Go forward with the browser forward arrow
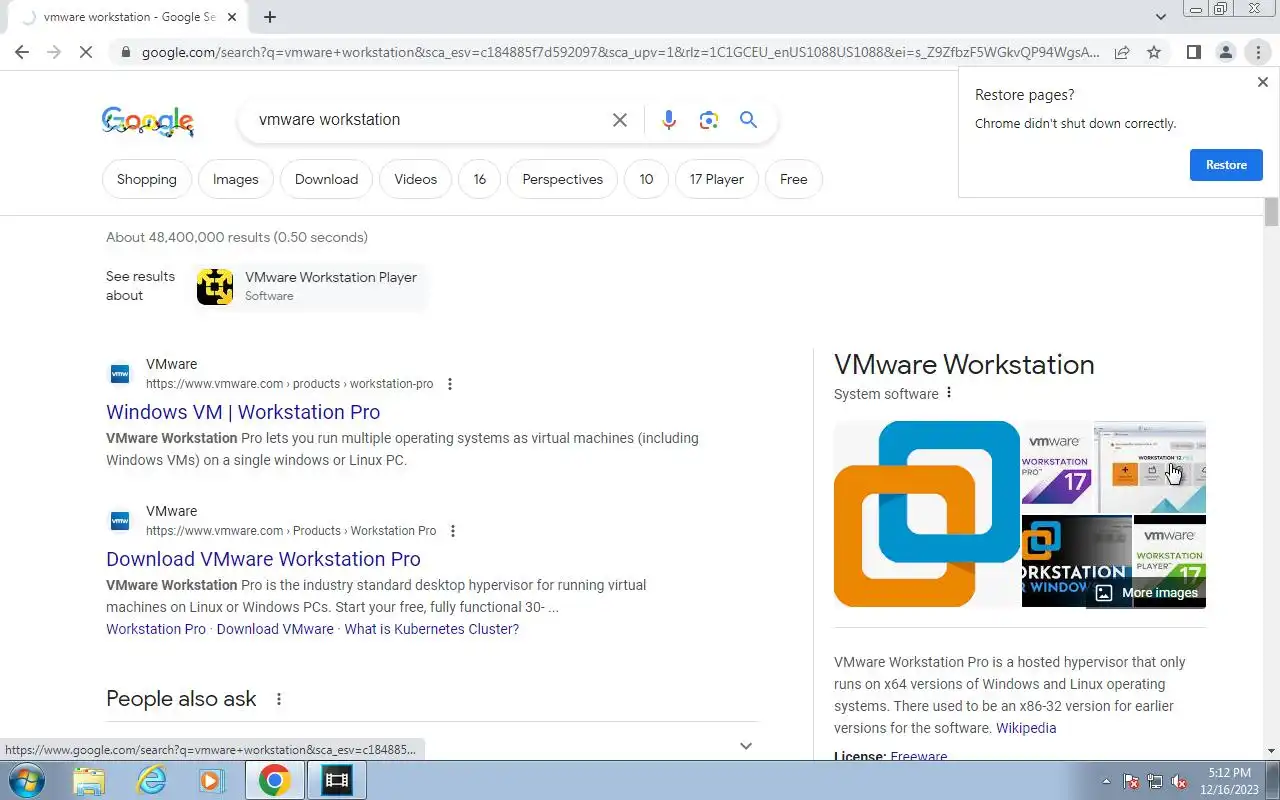This screenshot has width=1280, height=800. (54, 52)
